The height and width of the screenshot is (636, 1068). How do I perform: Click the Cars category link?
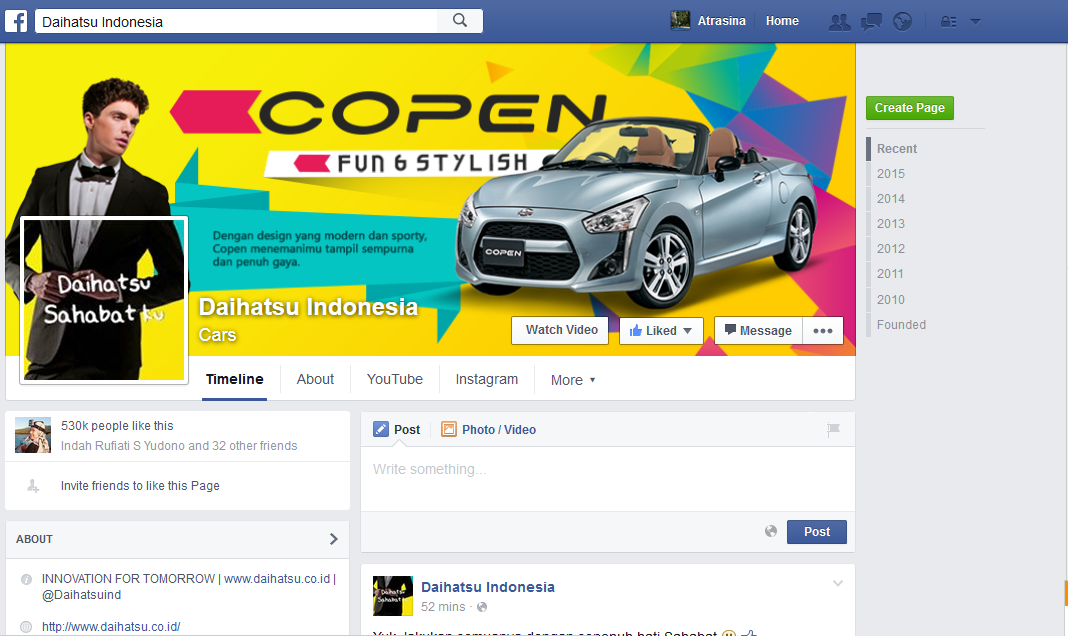point(217,335)
